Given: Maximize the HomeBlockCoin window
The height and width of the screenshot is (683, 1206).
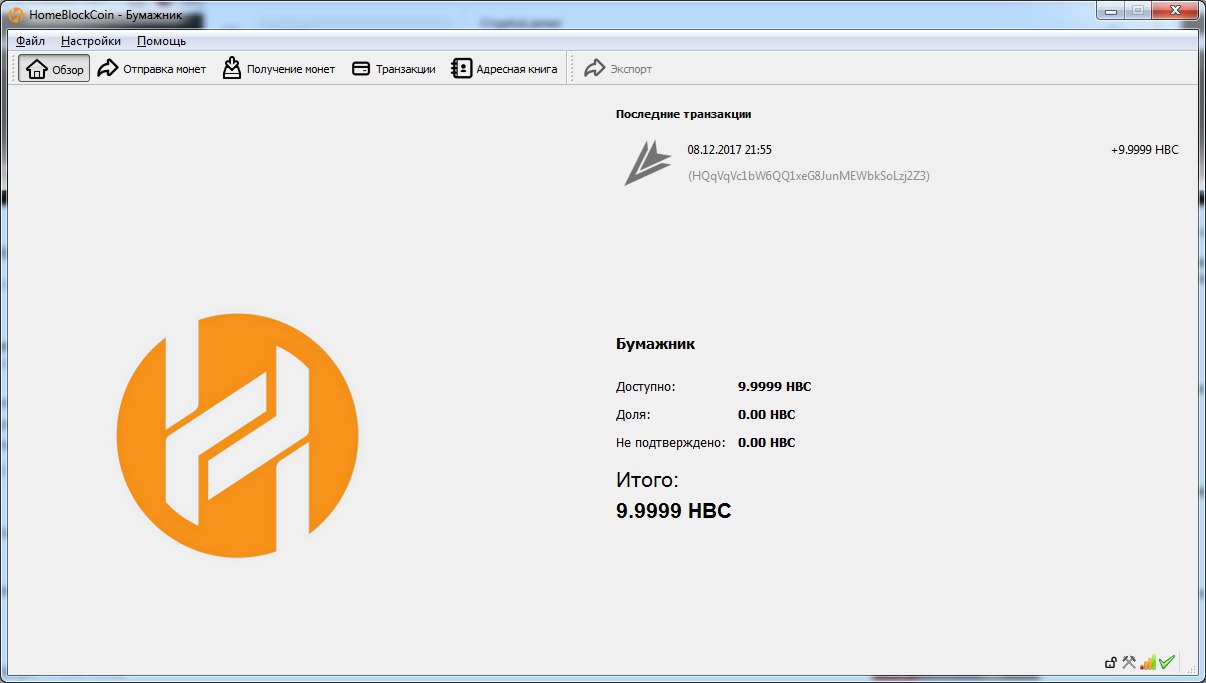Looking at the screenshot, I should click(1138, 10).
